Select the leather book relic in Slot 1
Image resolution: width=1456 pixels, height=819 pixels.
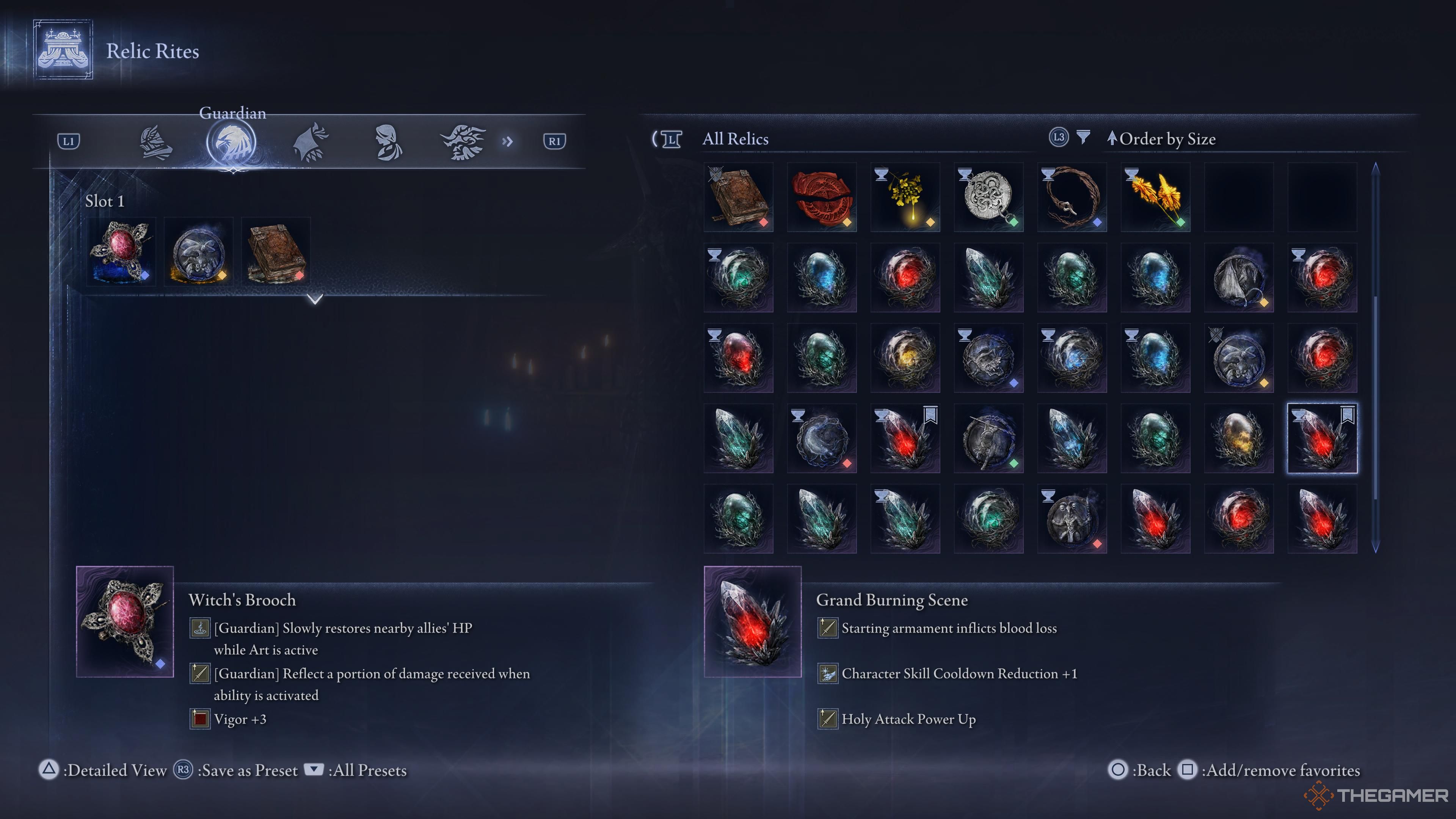(x=276, y=251)
